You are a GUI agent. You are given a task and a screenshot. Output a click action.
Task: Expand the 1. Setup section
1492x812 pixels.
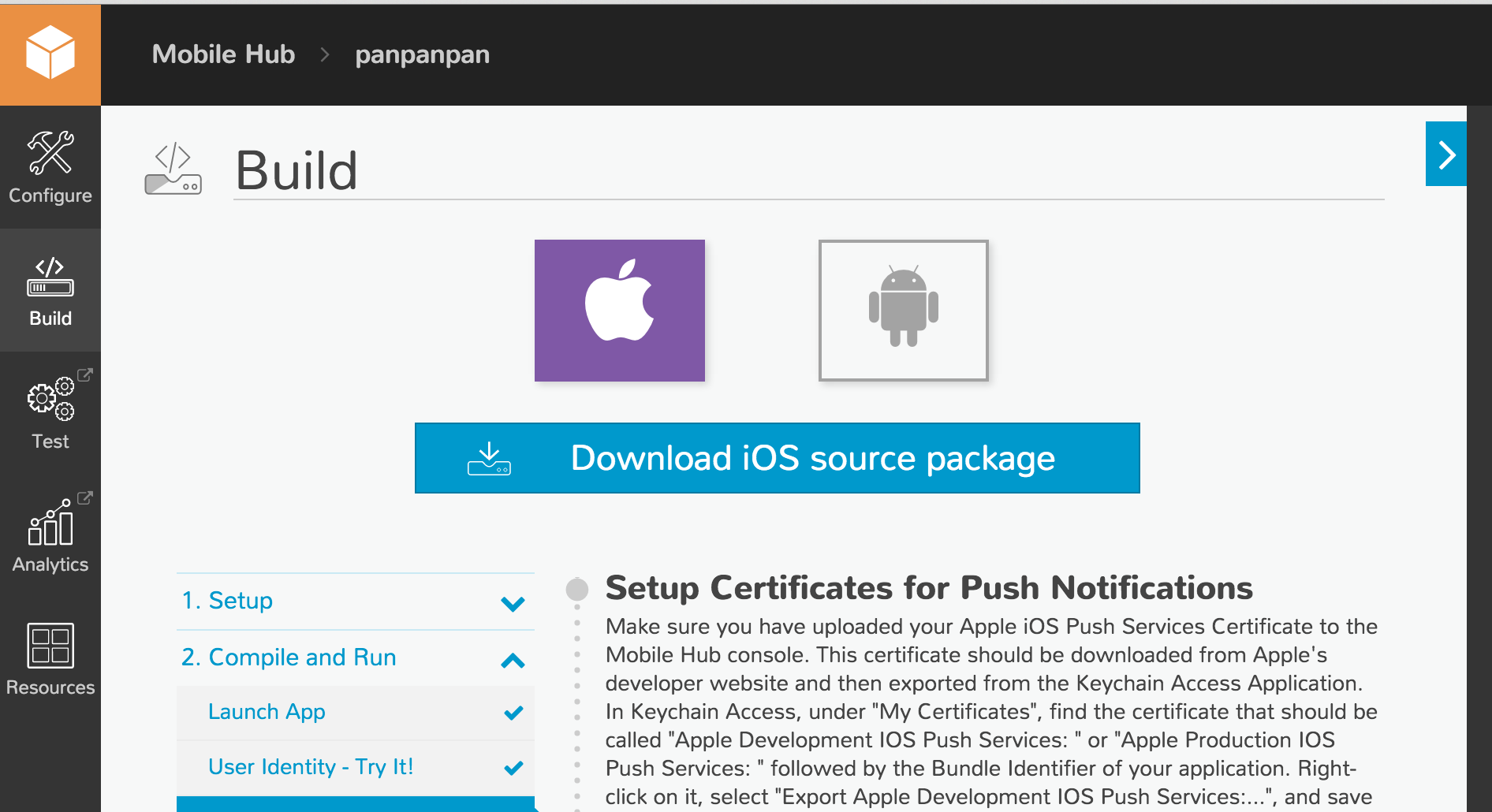356,602
